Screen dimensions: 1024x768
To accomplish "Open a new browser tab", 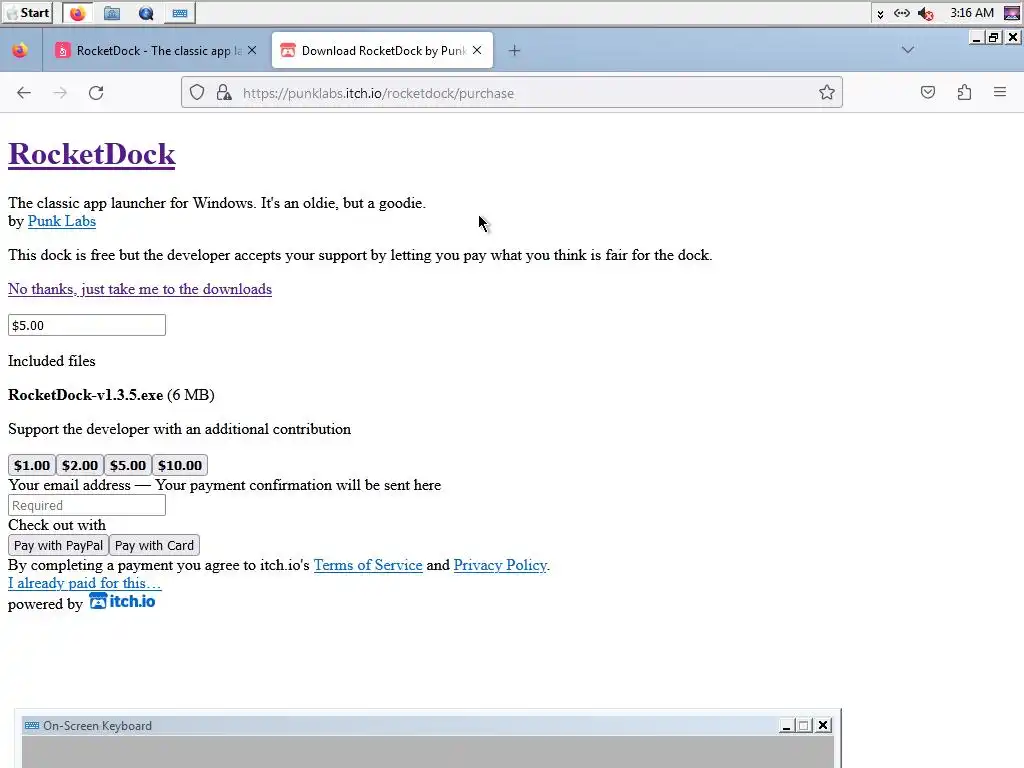I will tap(515, 50).
